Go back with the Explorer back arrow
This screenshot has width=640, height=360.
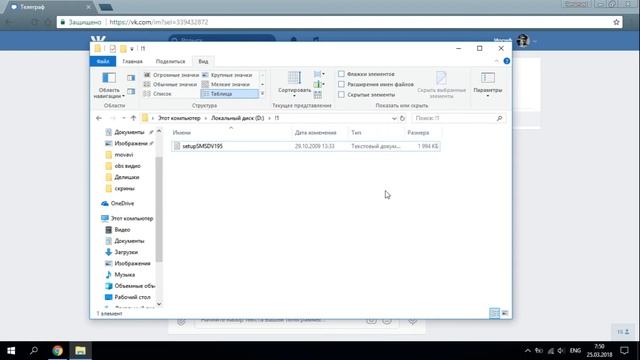pos(99,118)
